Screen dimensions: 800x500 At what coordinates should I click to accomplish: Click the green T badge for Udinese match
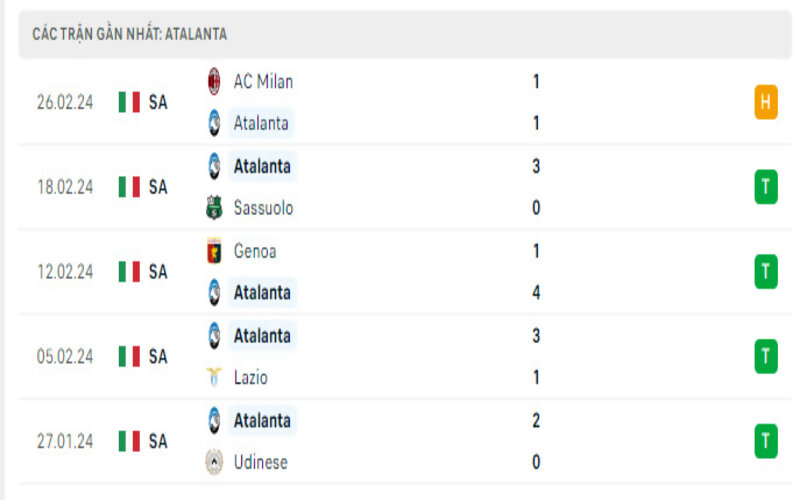(x=766, y=441)
